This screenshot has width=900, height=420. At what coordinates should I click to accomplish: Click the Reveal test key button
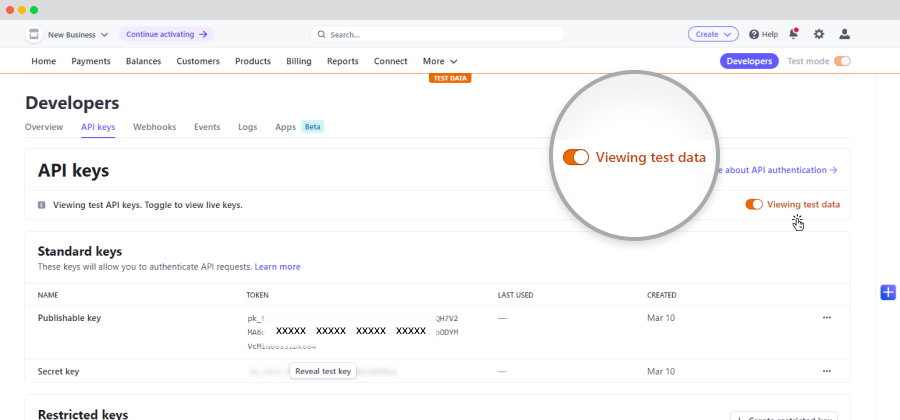point(323,371)
